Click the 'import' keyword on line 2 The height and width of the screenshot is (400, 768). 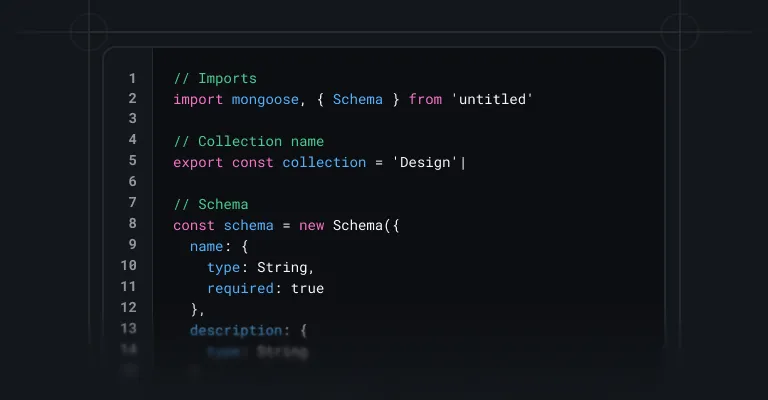[x=198, y=99]
